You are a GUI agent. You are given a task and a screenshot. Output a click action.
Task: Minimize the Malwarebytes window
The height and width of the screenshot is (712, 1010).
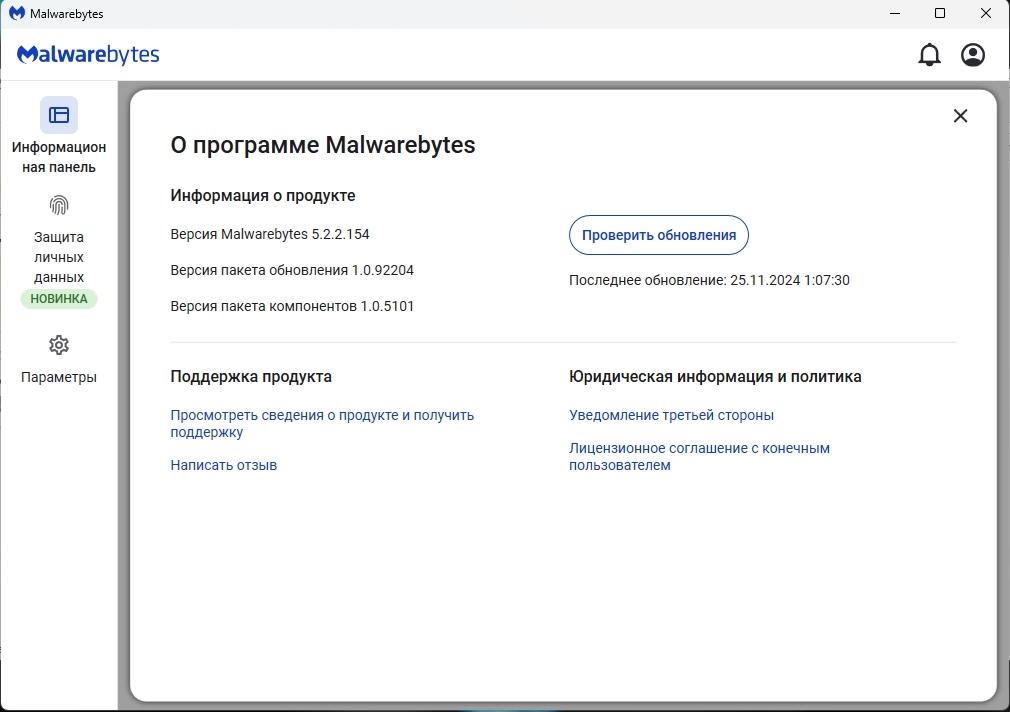coord(895,14)
